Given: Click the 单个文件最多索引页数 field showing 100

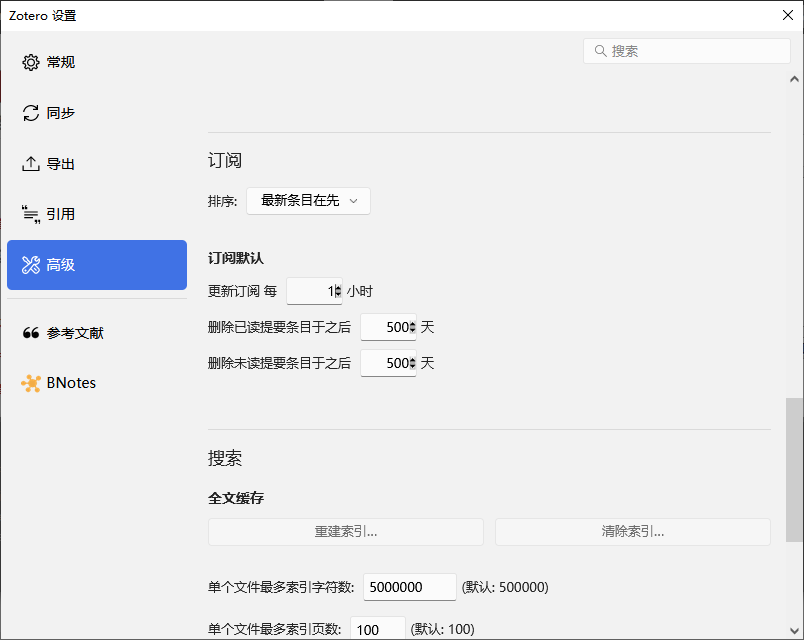Looking at the screenshot, I should point(378,628).
